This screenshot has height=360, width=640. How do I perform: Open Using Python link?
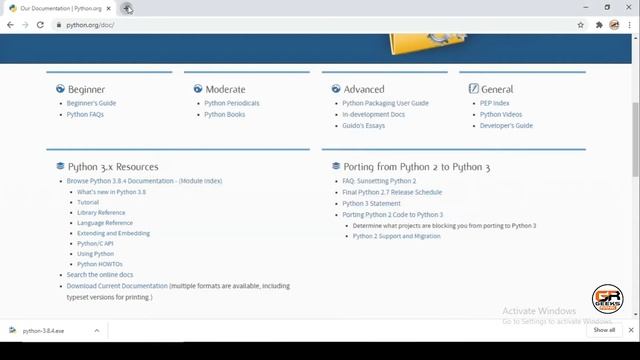(x=95, y=254)
